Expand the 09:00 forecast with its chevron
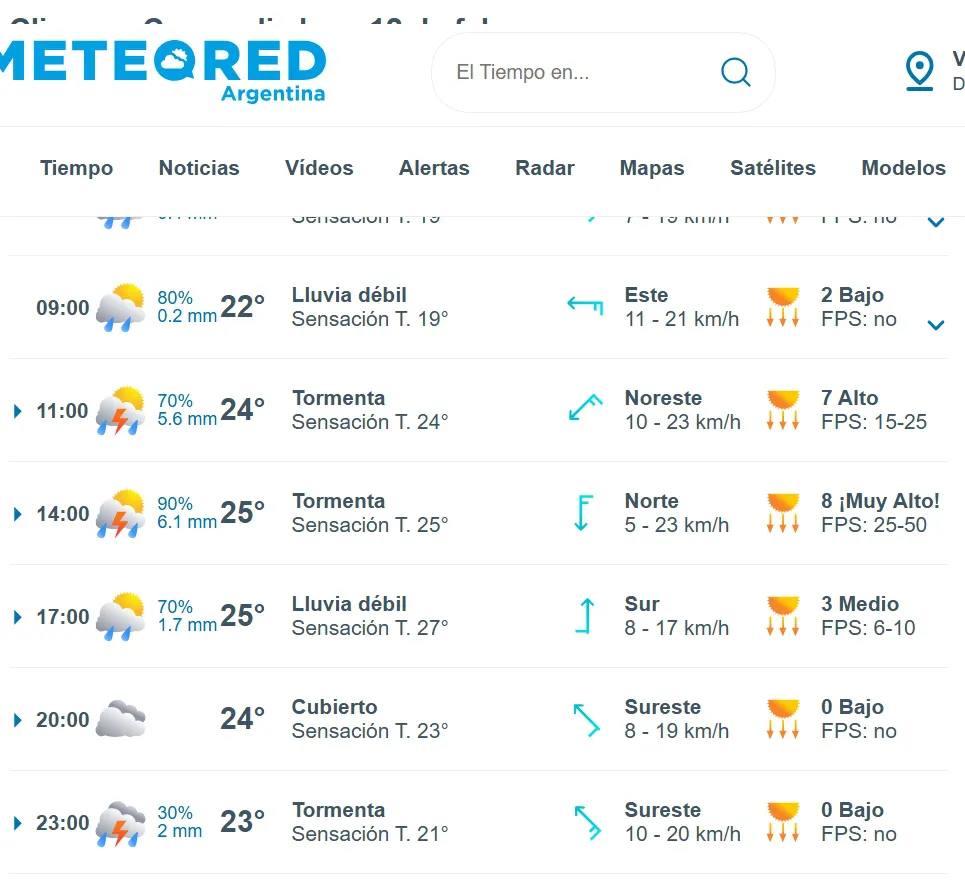 [935, 324]
